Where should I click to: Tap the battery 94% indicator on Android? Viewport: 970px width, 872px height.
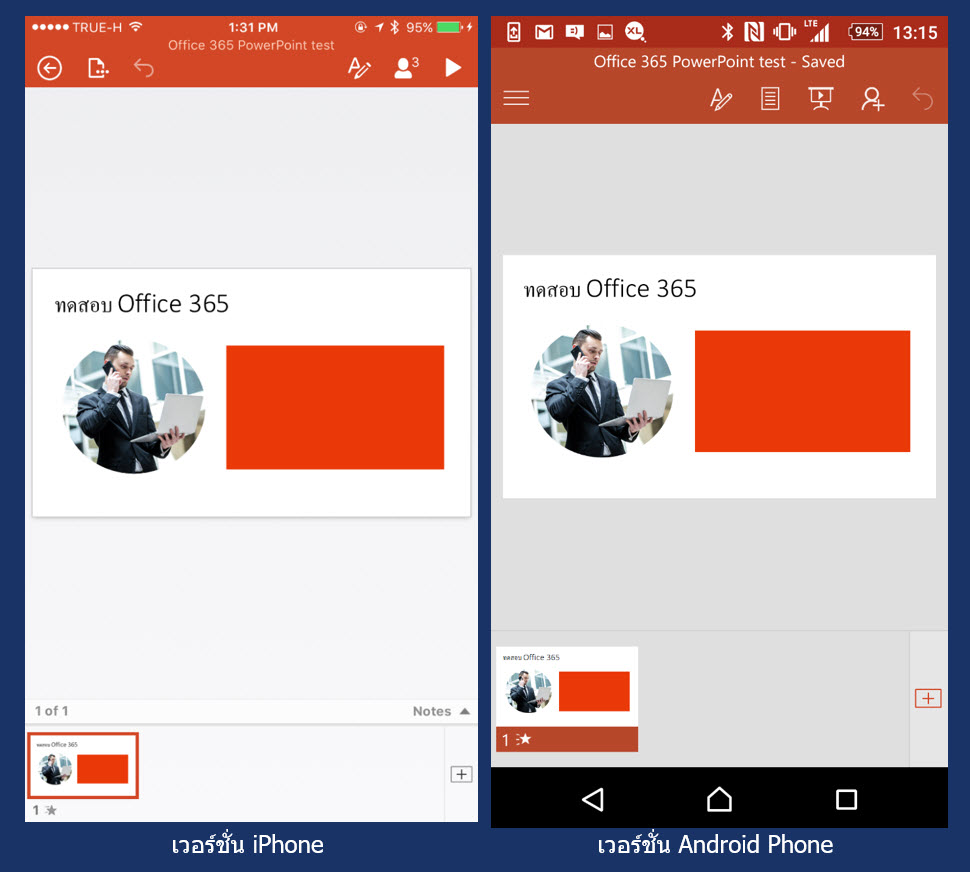pyautogui.click(x=865, y=32)
